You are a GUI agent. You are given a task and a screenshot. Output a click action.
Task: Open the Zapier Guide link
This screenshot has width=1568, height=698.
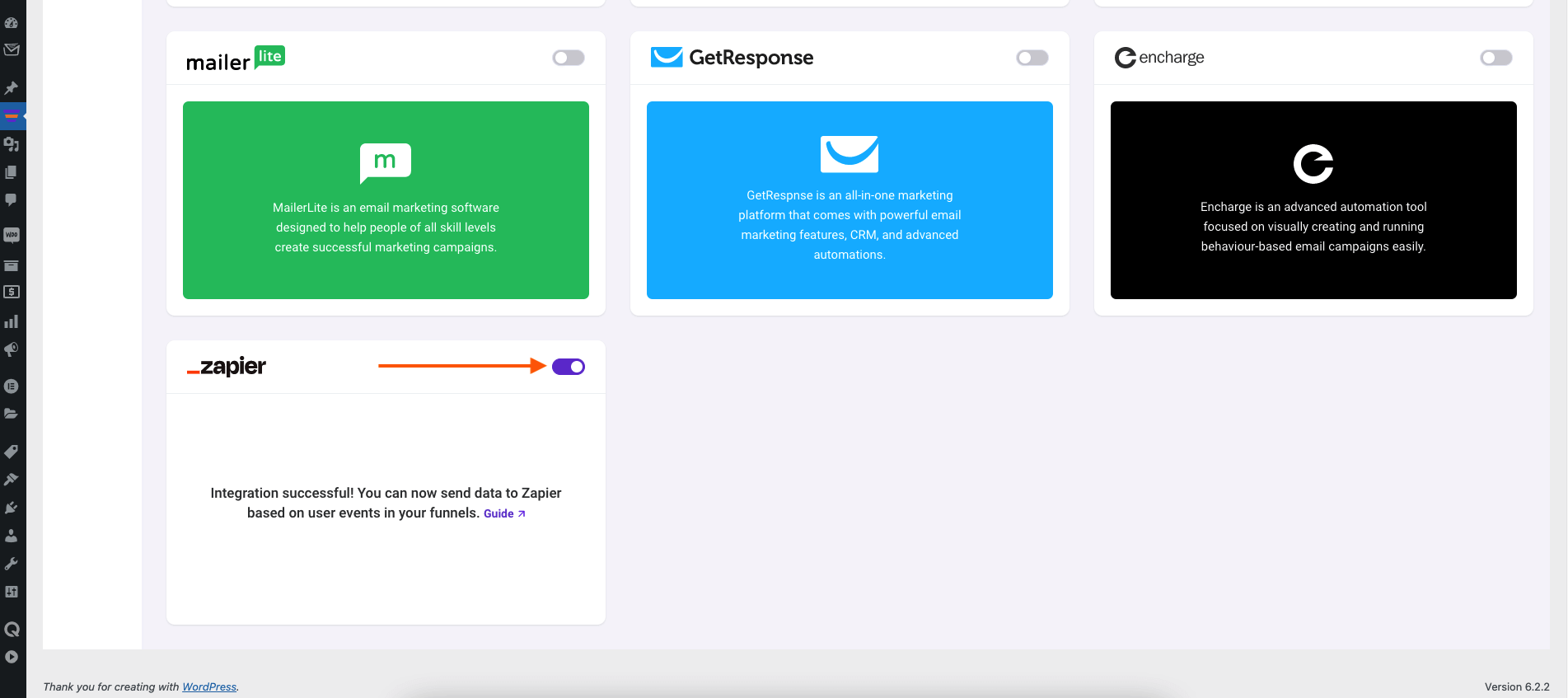(504, 513)
